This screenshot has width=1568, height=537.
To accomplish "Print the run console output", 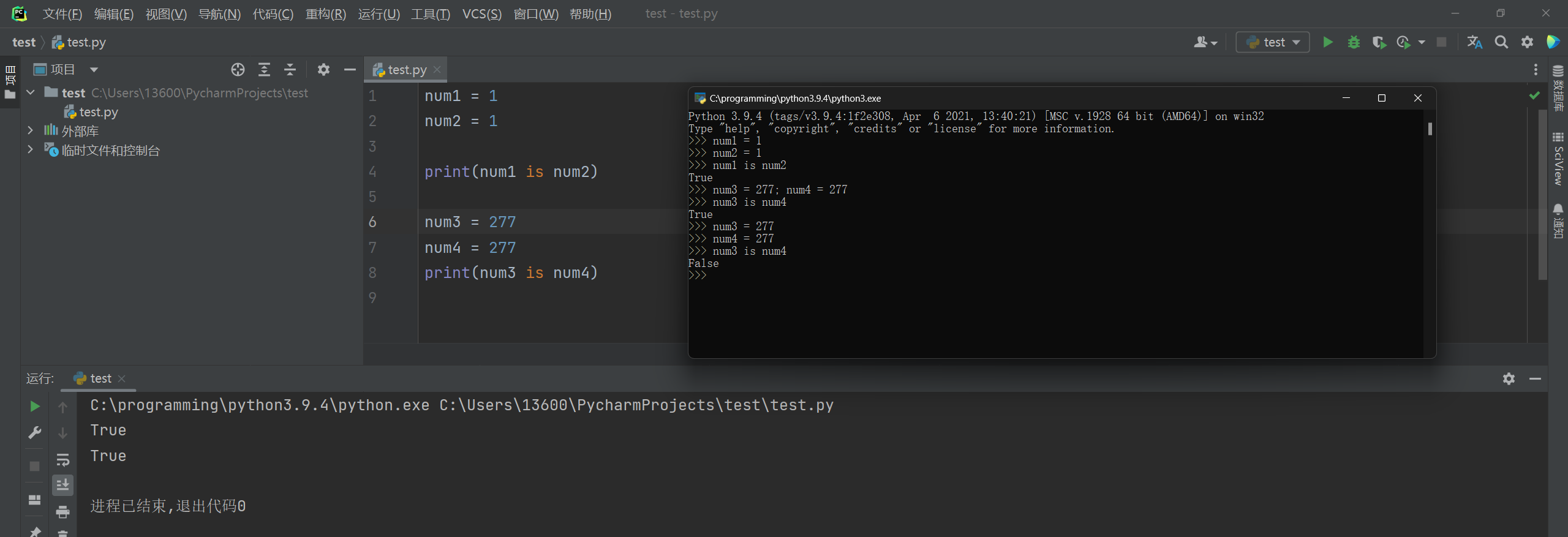I will coord(62,511).
